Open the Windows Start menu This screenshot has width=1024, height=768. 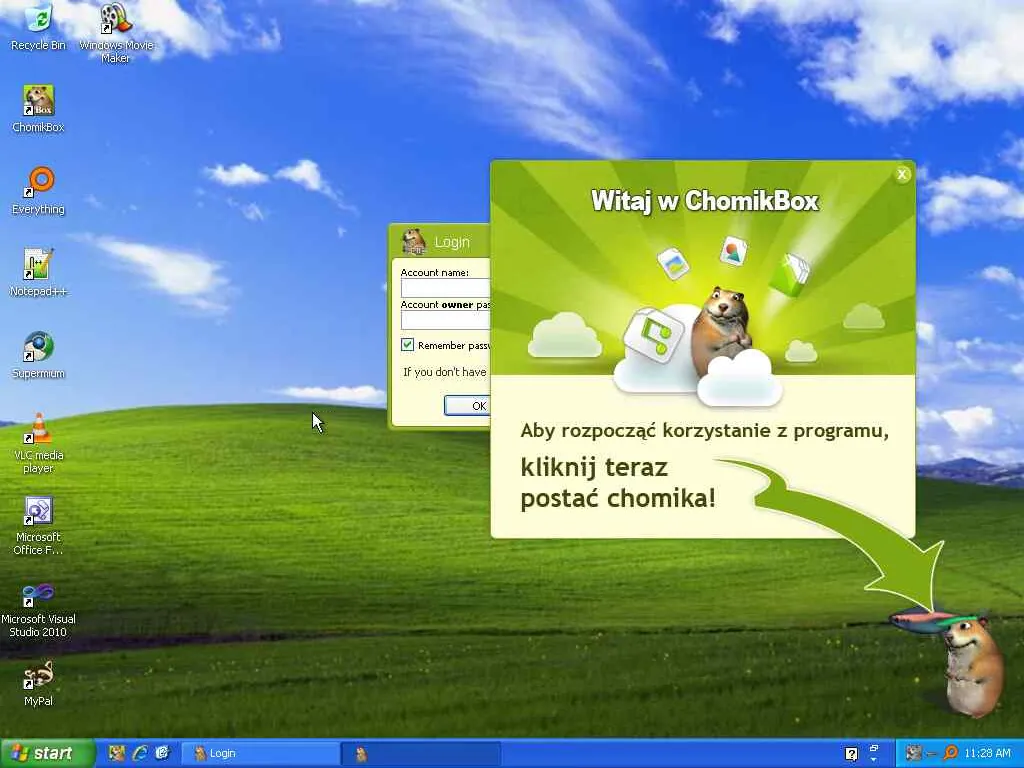[46, 753]
